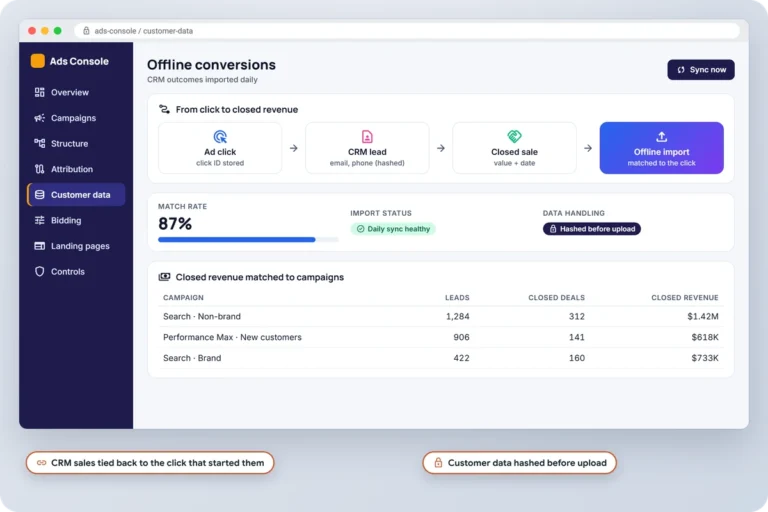Click the Hashed before upload badge
768x512 pixels.
point(592,229)
